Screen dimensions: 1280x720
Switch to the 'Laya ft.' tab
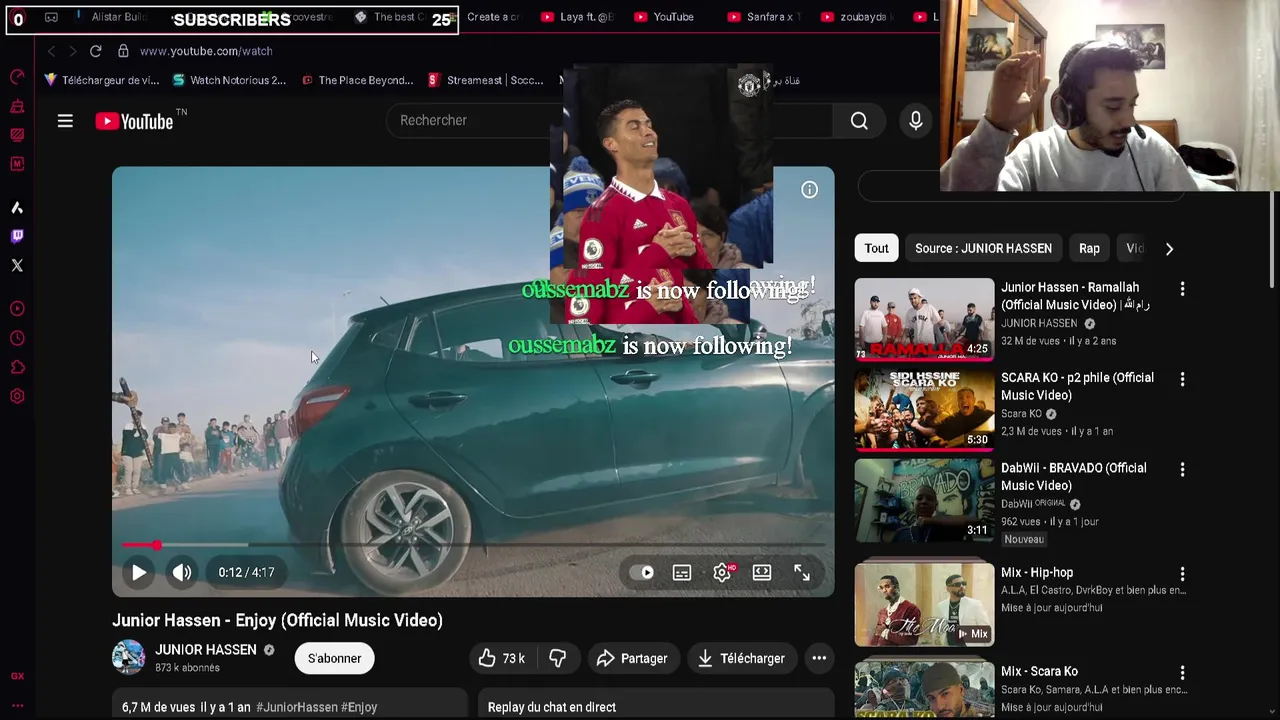[578, 17]
